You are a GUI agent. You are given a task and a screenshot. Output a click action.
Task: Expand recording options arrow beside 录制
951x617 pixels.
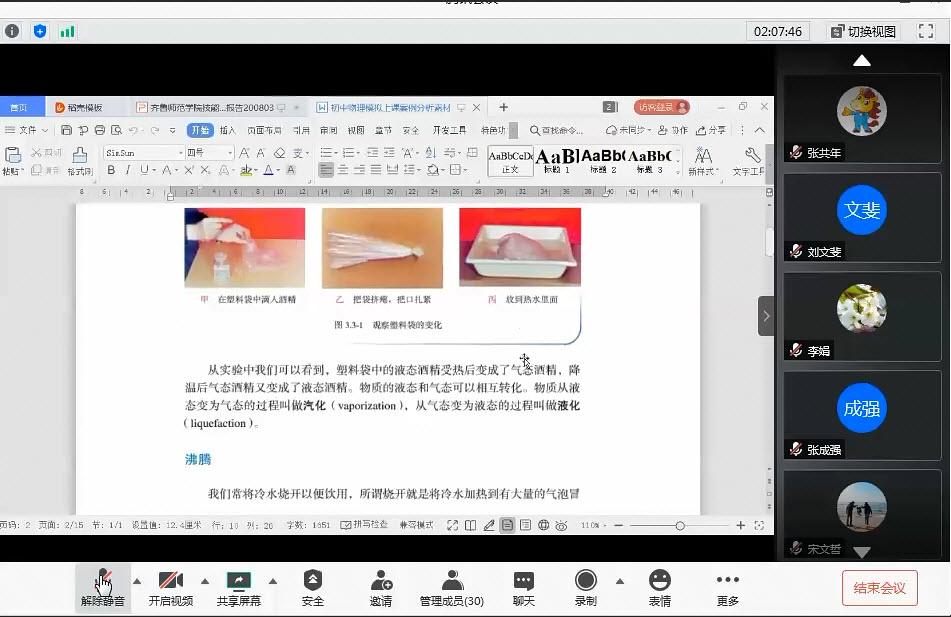click(x=619, y=581)
